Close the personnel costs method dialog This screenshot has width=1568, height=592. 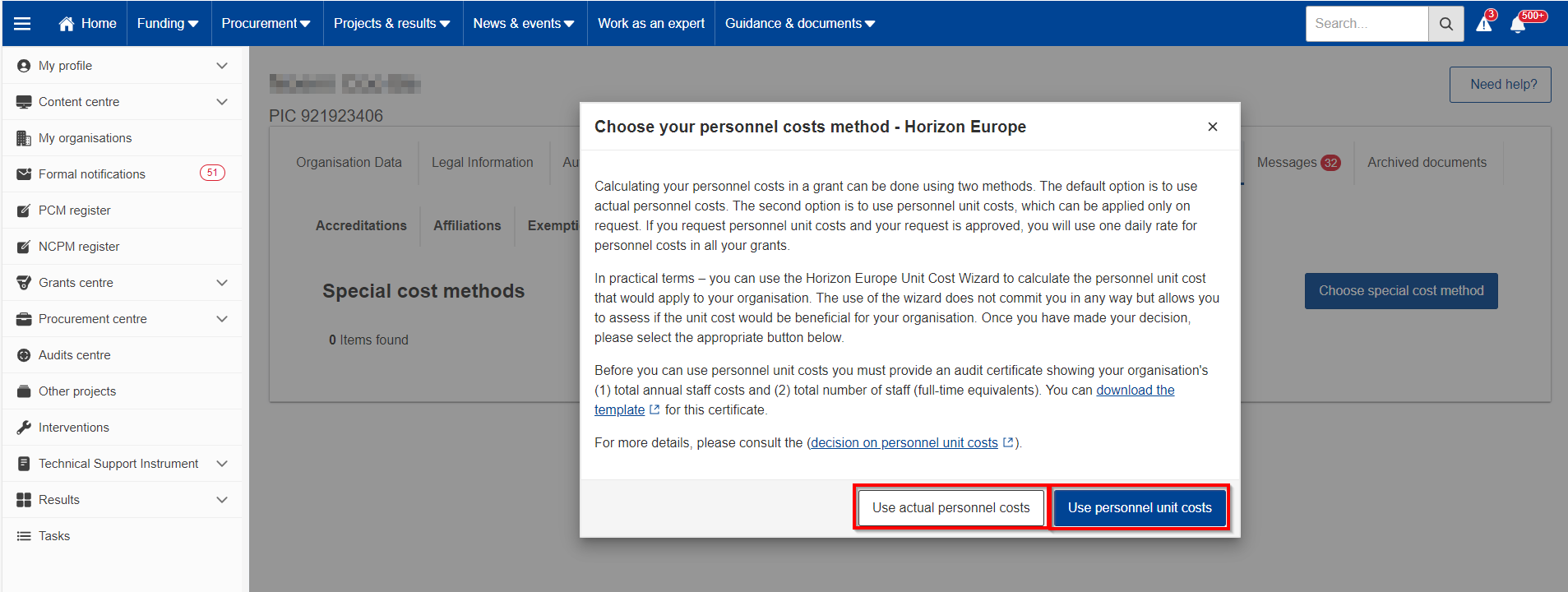pyautogui.click(x=1213, y=127)
